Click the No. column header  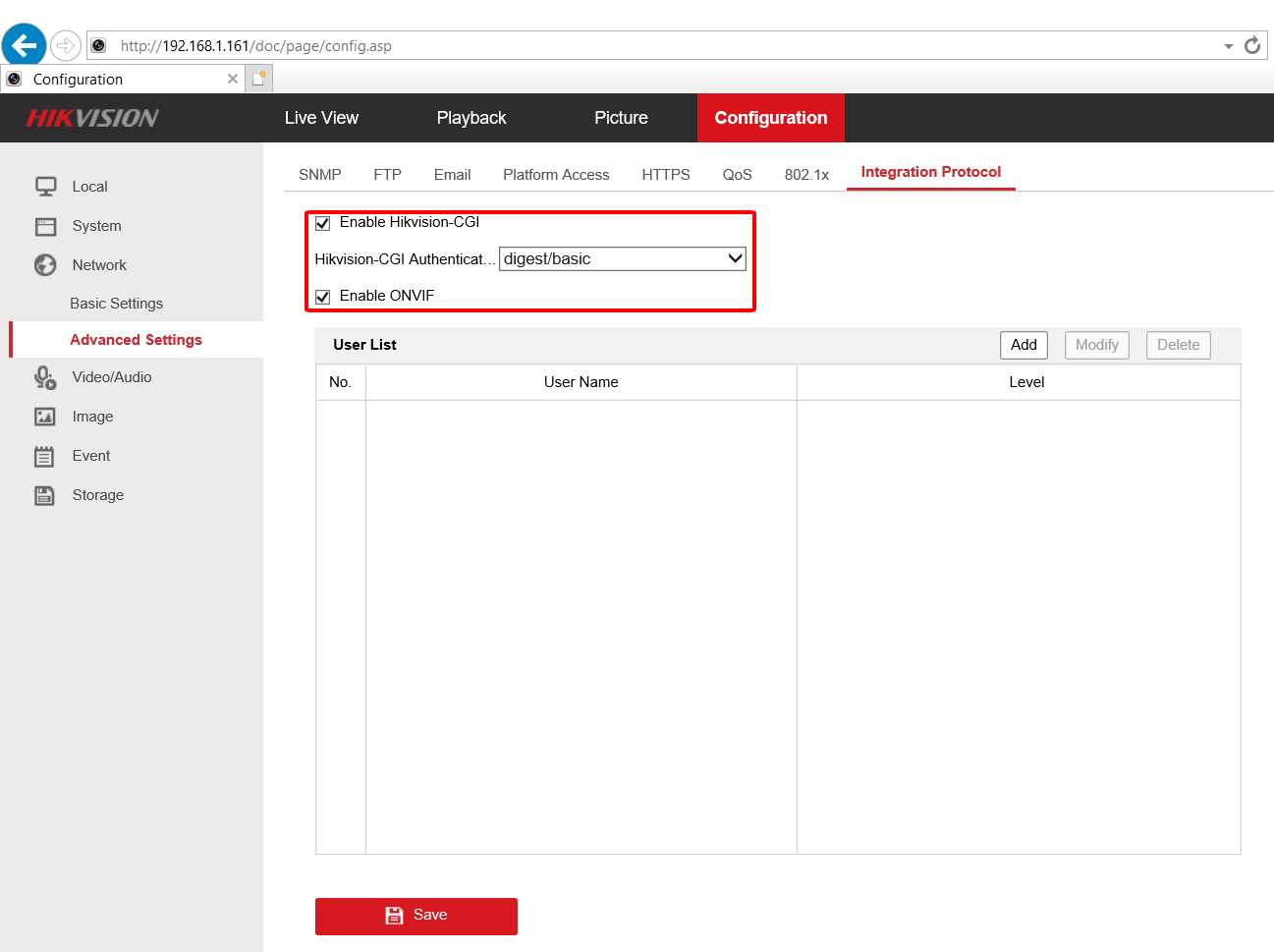pos(341,382)
